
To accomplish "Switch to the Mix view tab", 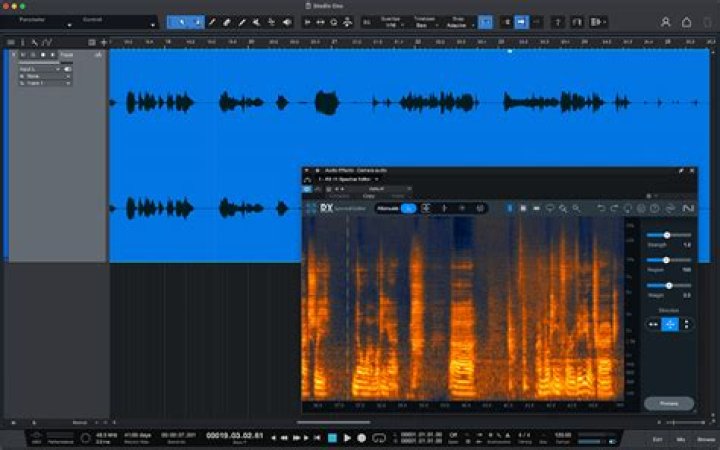I will point(681,440).
